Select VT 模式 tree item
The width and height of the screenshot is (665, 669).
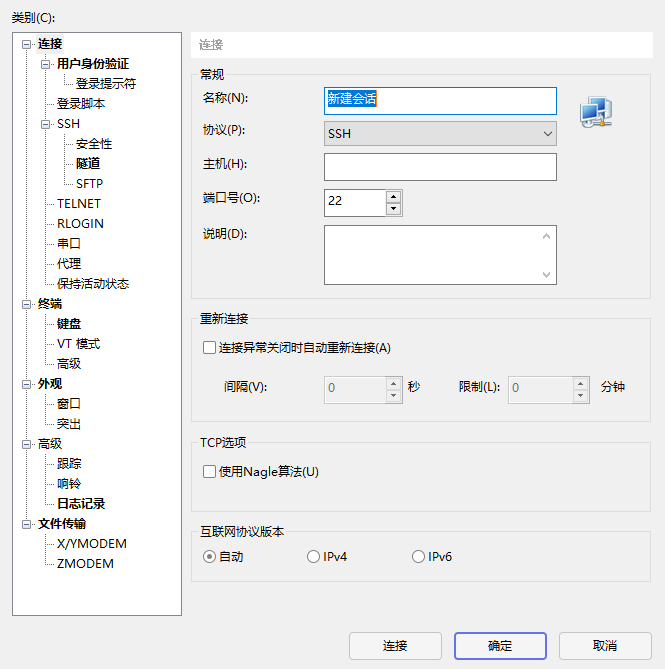(78, 343)
